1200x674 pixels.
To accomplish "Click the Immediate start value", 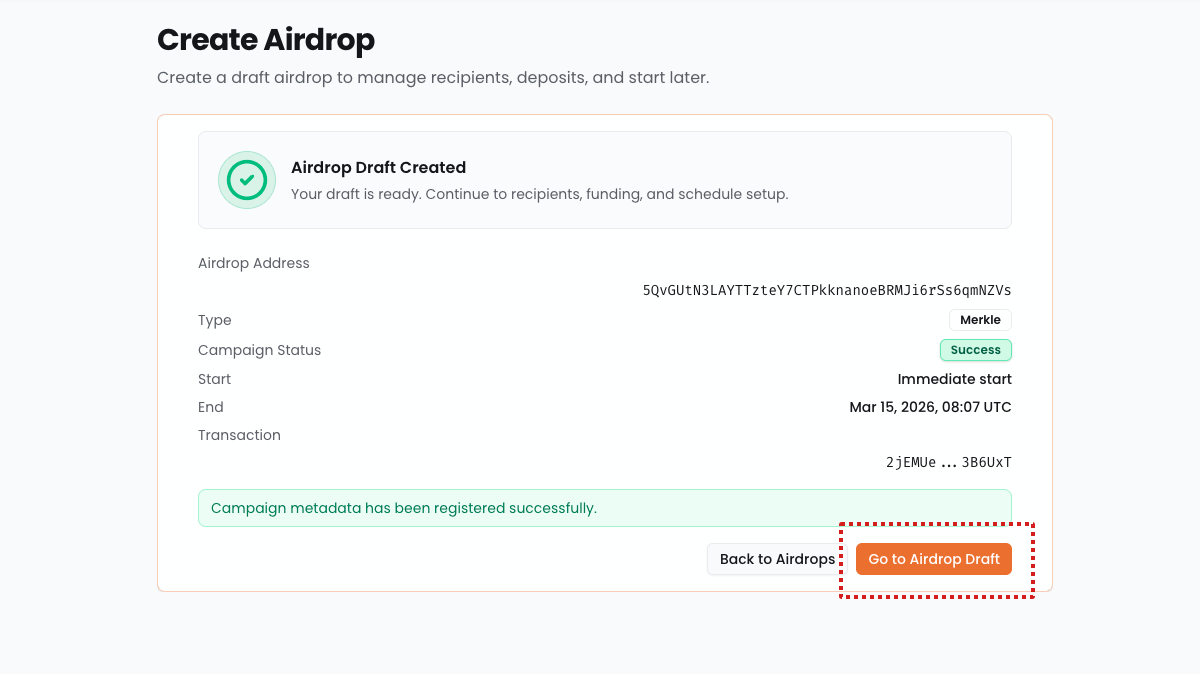I will tap(954, 379).
